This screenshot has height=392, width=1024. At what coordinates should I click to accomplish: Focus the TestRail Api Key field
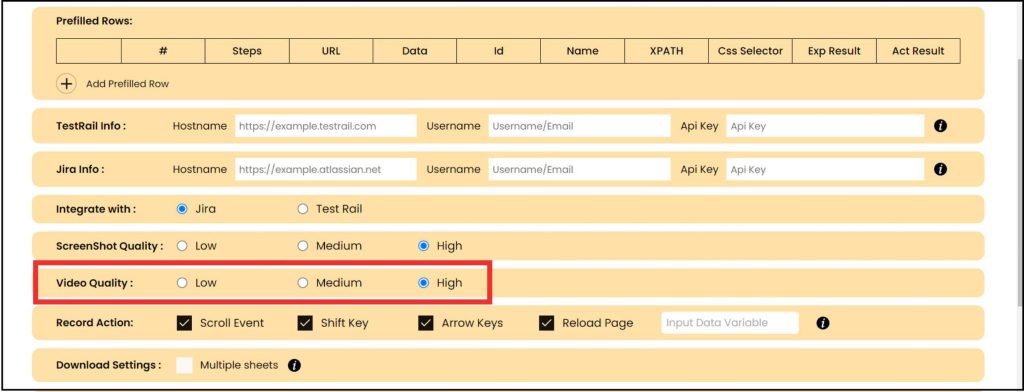(825, 126)
